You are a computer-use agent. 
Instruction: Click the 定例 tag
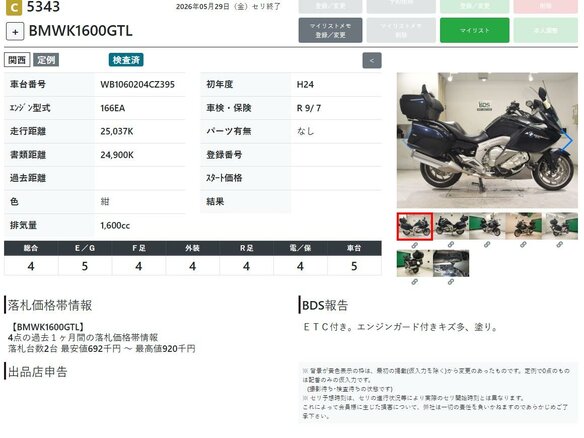pyautogui.click(x=46, y=60)
